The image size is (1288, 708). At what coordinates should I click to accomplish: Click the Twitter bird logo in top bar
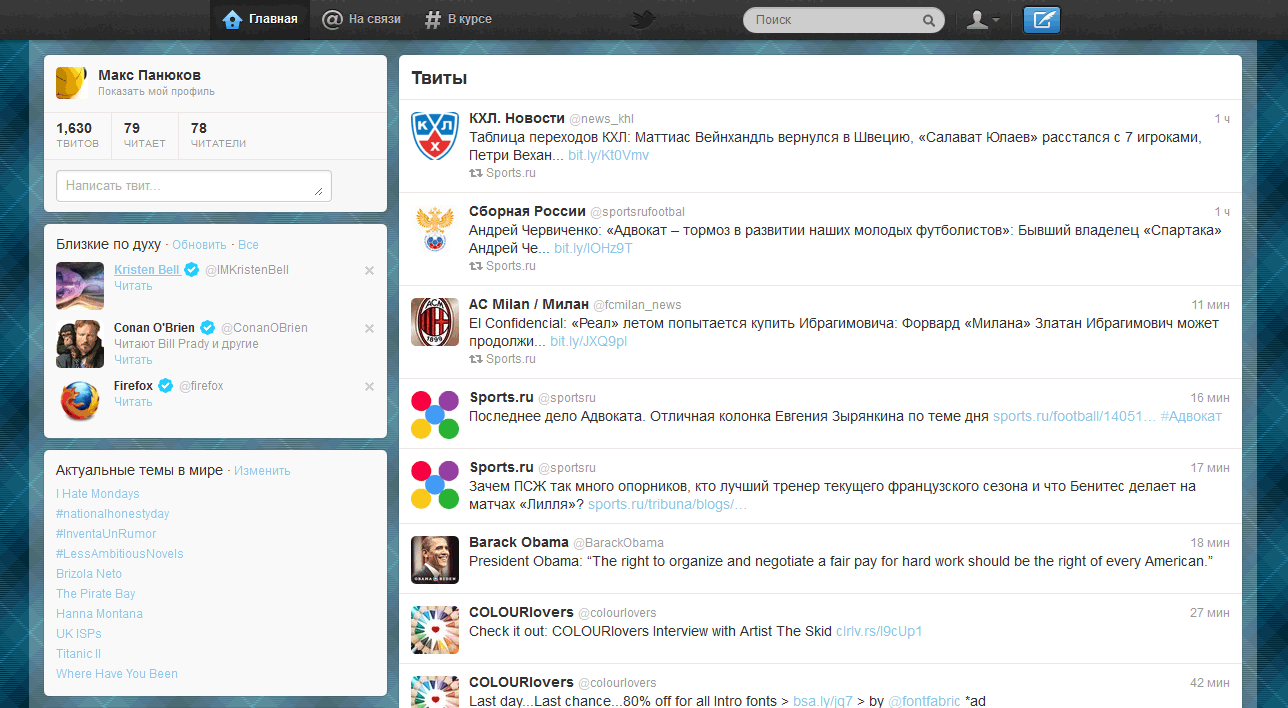coord(643,19)
